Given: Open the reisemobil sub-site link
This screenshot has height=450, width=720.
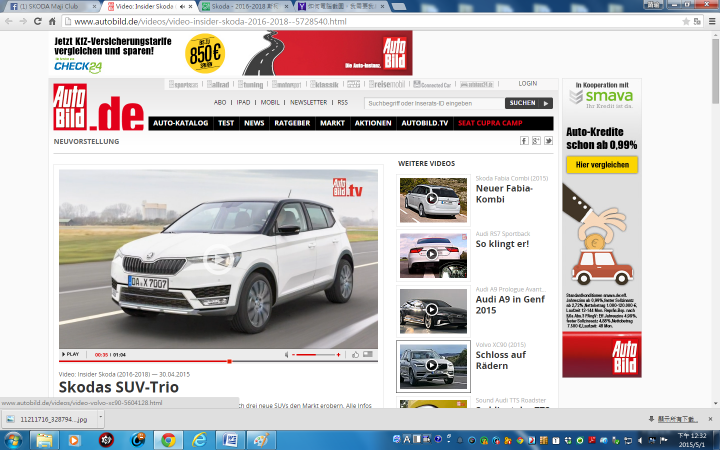Looking at the screenshot, I should point(387,84).
